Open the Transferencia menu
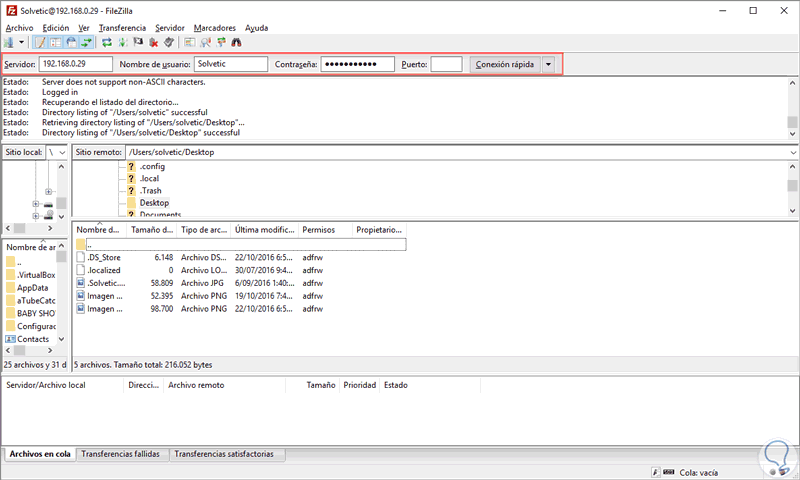The image size is (800, 480). pos(122,28)
